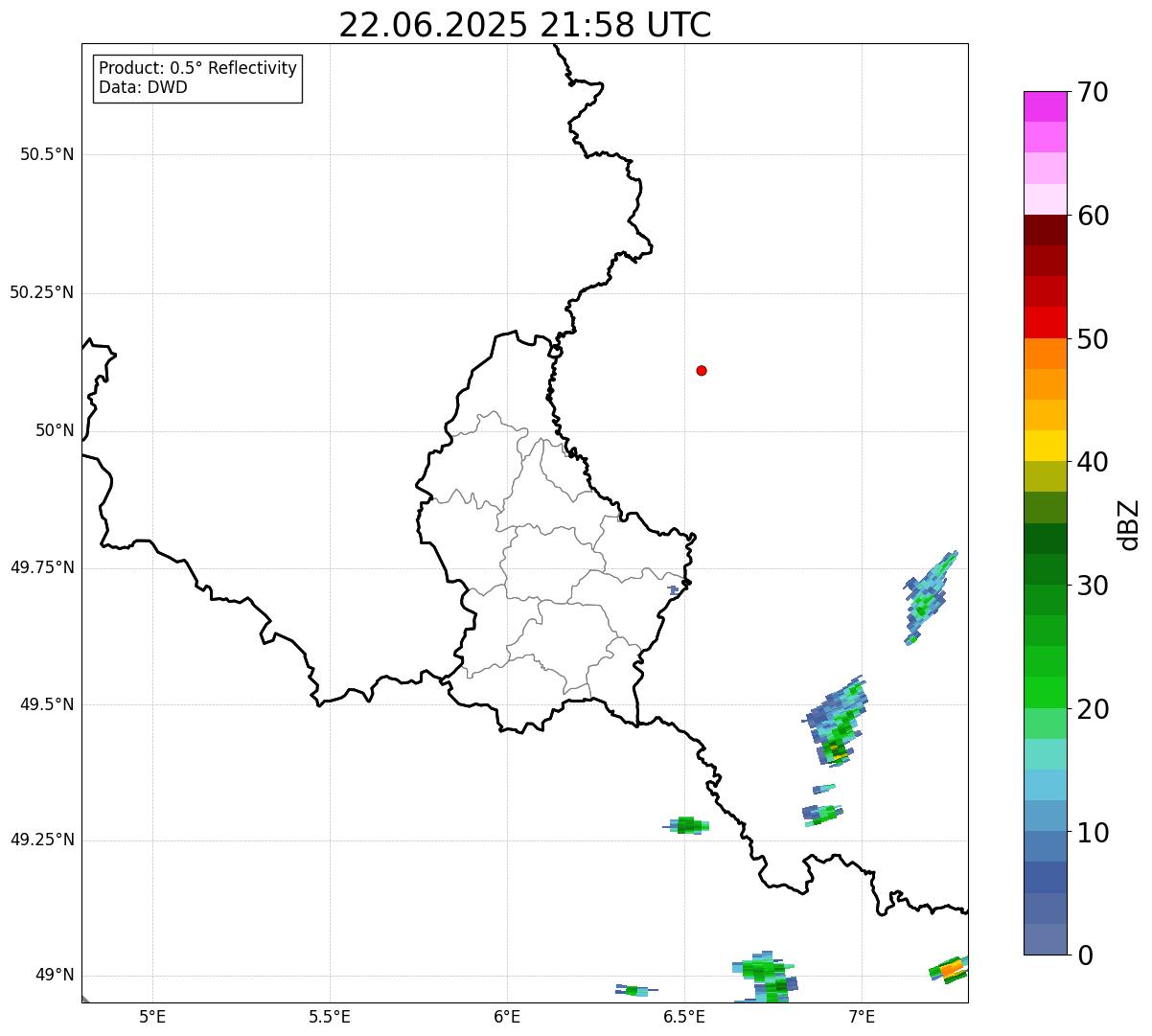Click the 49.5°N latitude label
Image resolution: width=1152 pixels, height=1036 pixels.
click(47, 704)
